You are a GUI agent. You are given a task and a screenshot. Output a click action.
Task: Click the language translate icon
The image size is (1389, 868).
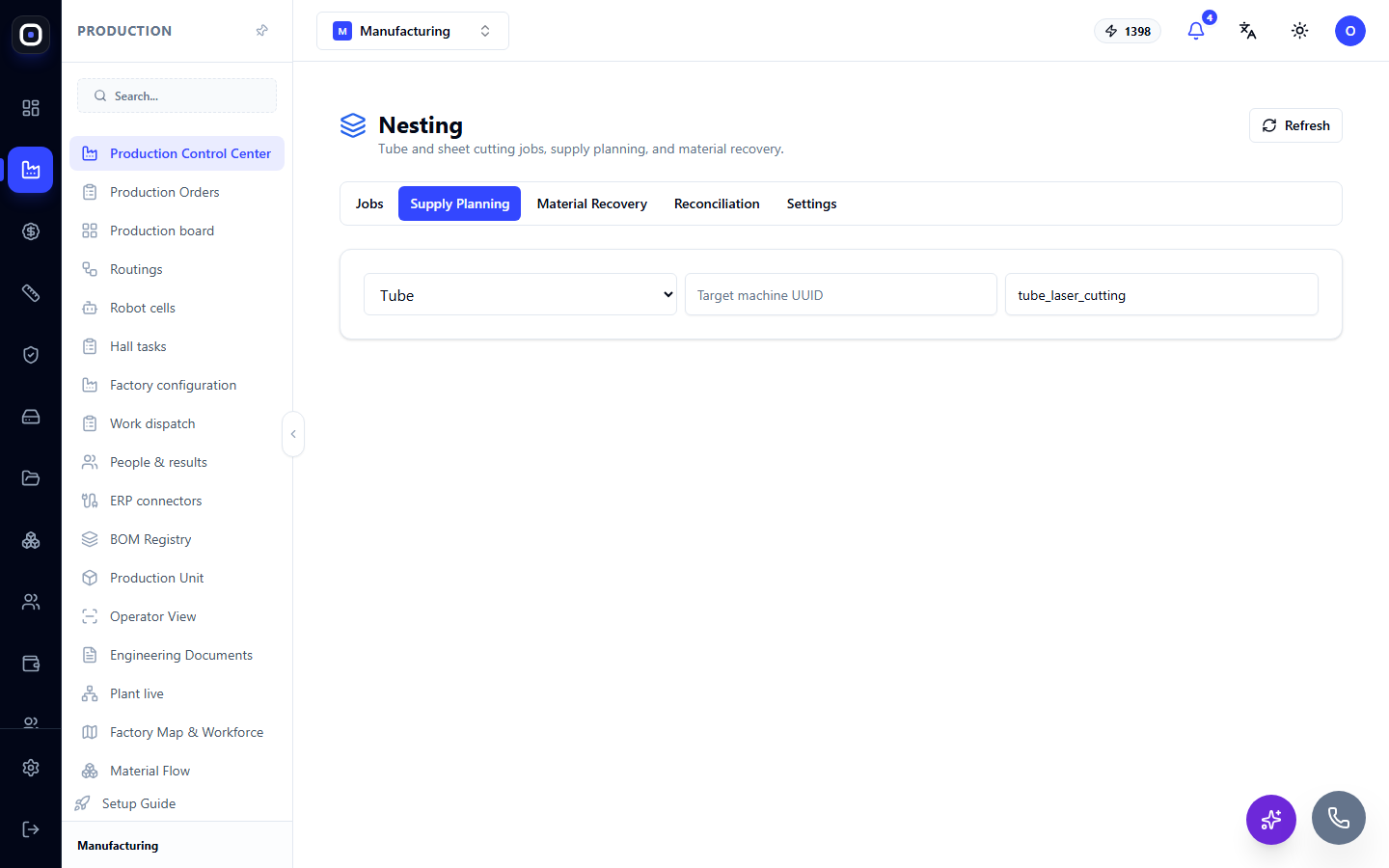pyautogui.click(x=1248, y=31)
